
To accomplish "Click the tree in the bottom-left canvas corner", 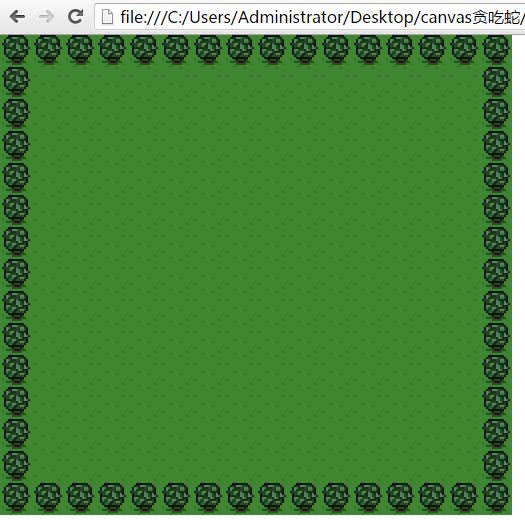I will [16, 497].
